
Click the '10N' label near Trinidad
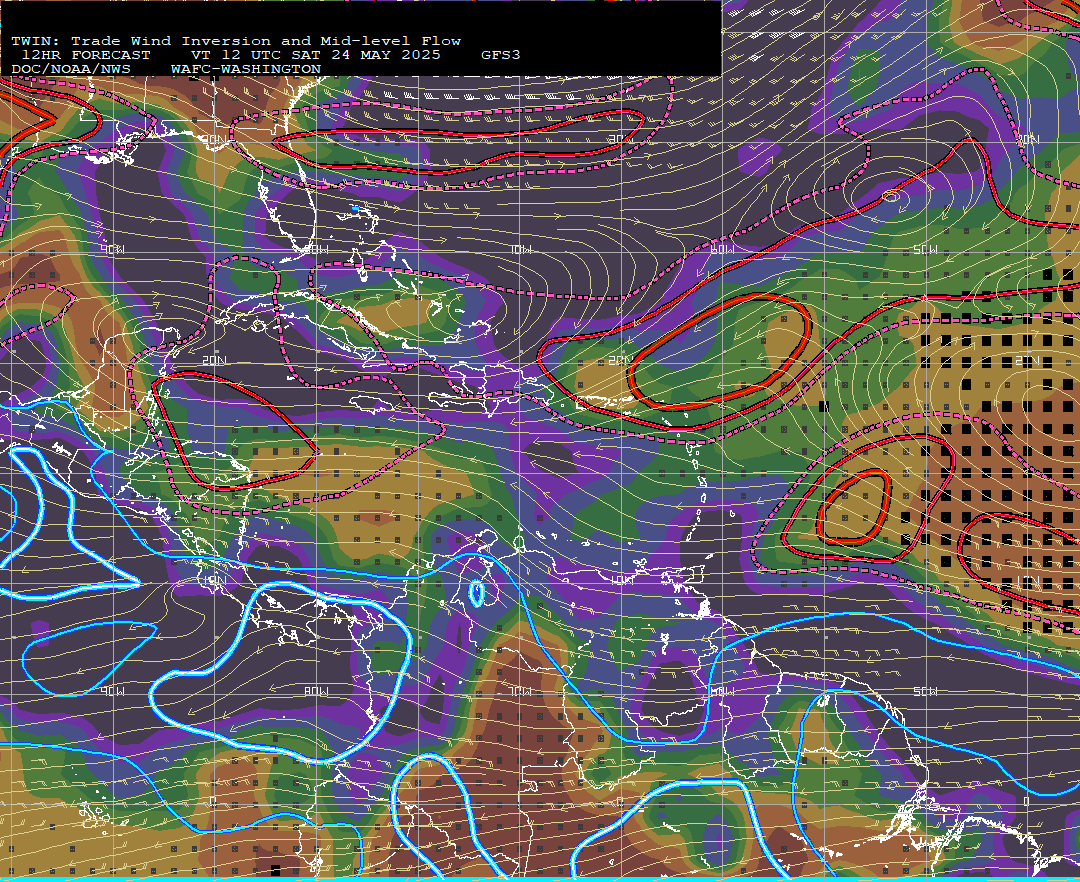[x=623, y=580]
